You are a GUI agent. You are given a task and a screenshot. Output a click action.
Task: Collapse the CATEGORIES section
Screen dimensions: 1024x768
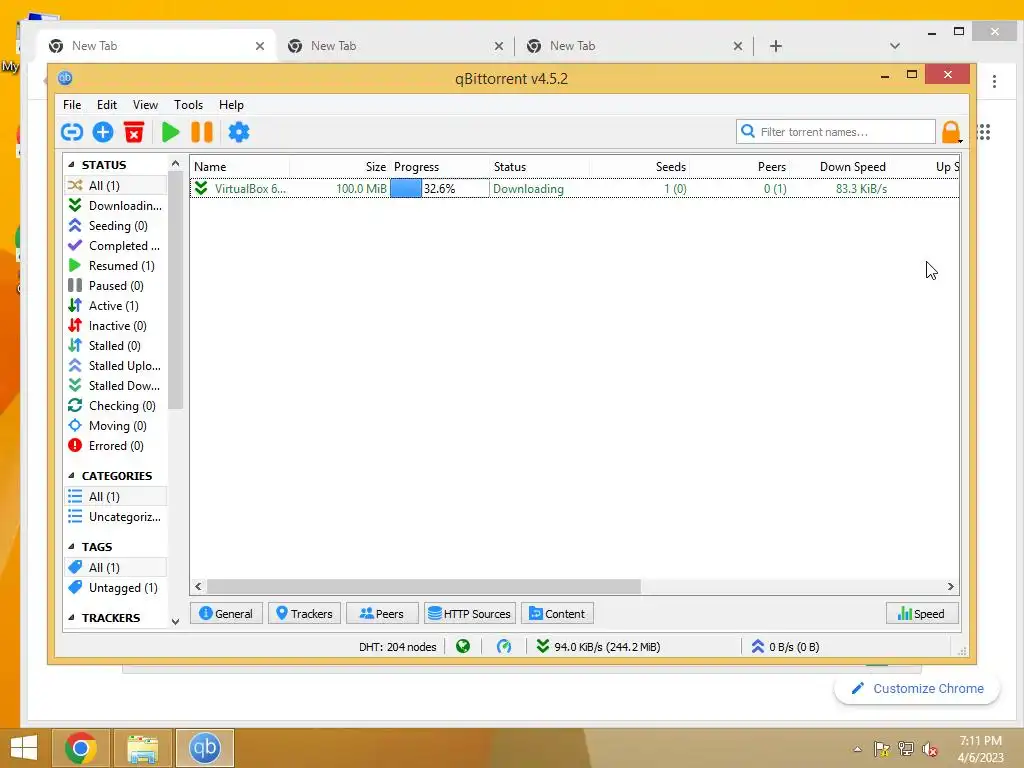coord(71,475)
